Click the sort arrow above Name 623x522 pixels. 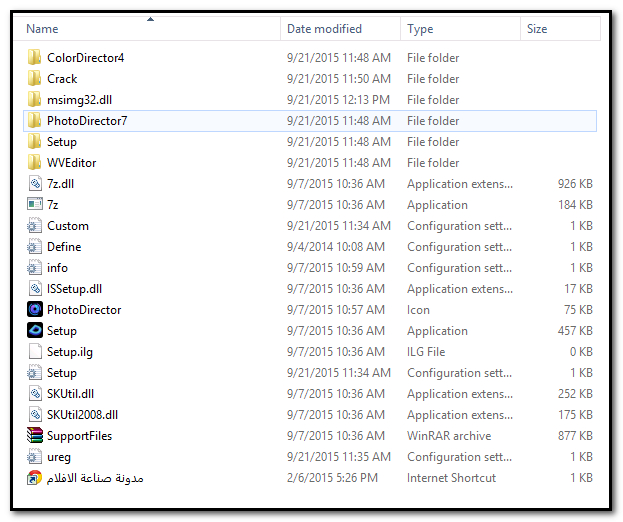click(150, 19)
